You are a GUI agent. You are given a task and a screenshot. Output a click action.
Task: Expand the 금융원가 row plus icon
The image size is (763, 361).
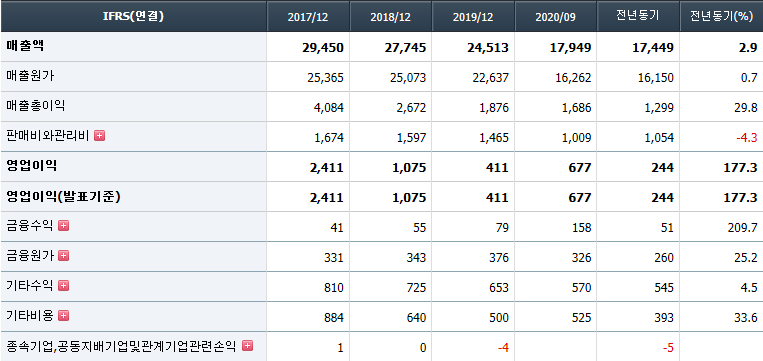point(63,255)
